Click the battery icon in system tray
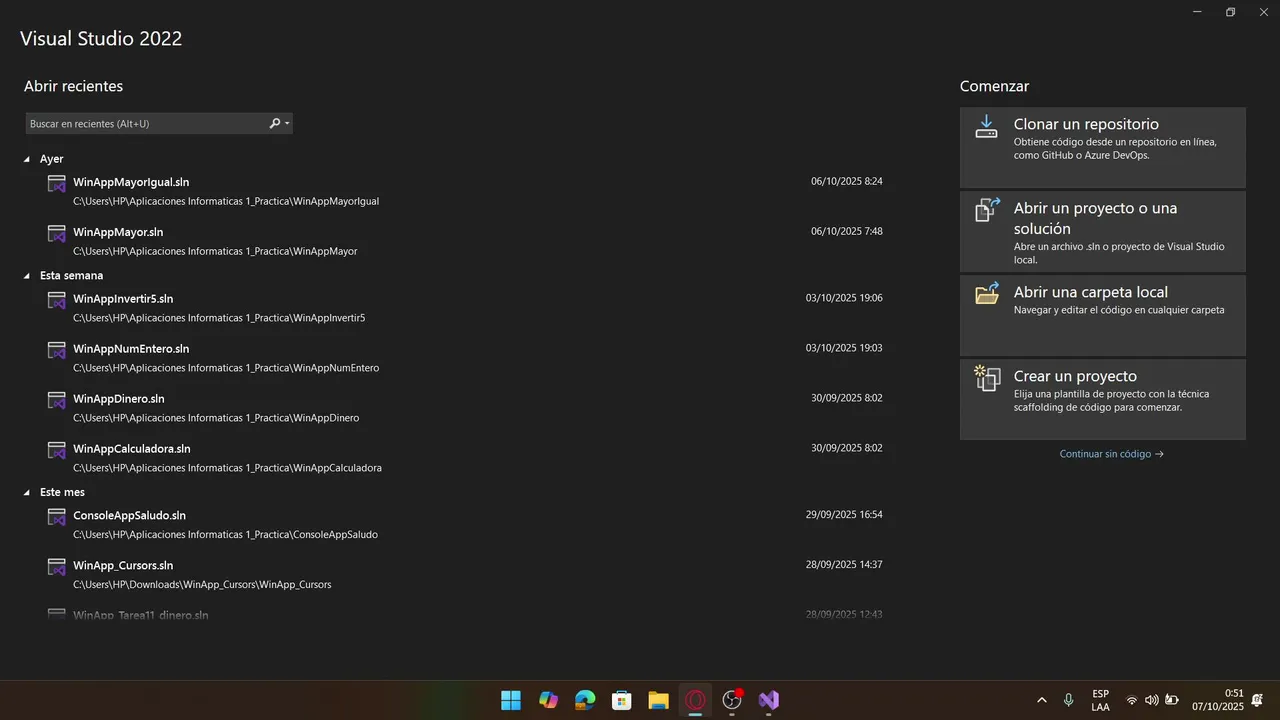This screenshot has height=720, width=1280. coord(1171,700)
